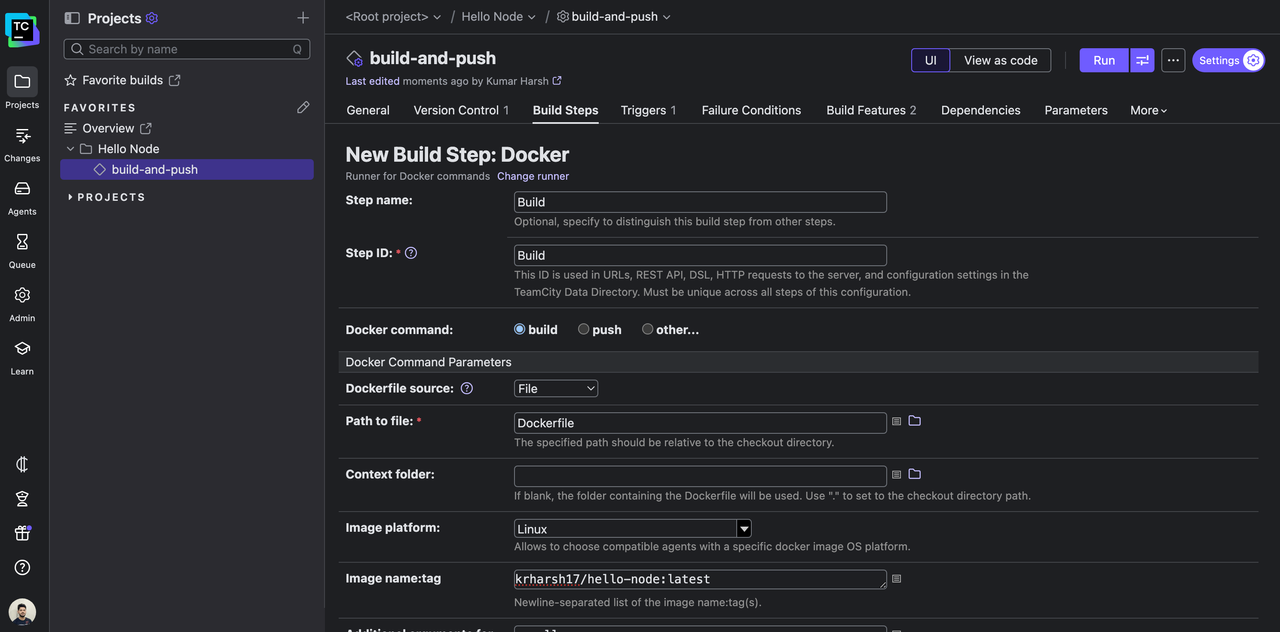This screenshot has width=1280, height=632.
Task: Browse folder icon next to Path to file
Action: coord(914,421)
